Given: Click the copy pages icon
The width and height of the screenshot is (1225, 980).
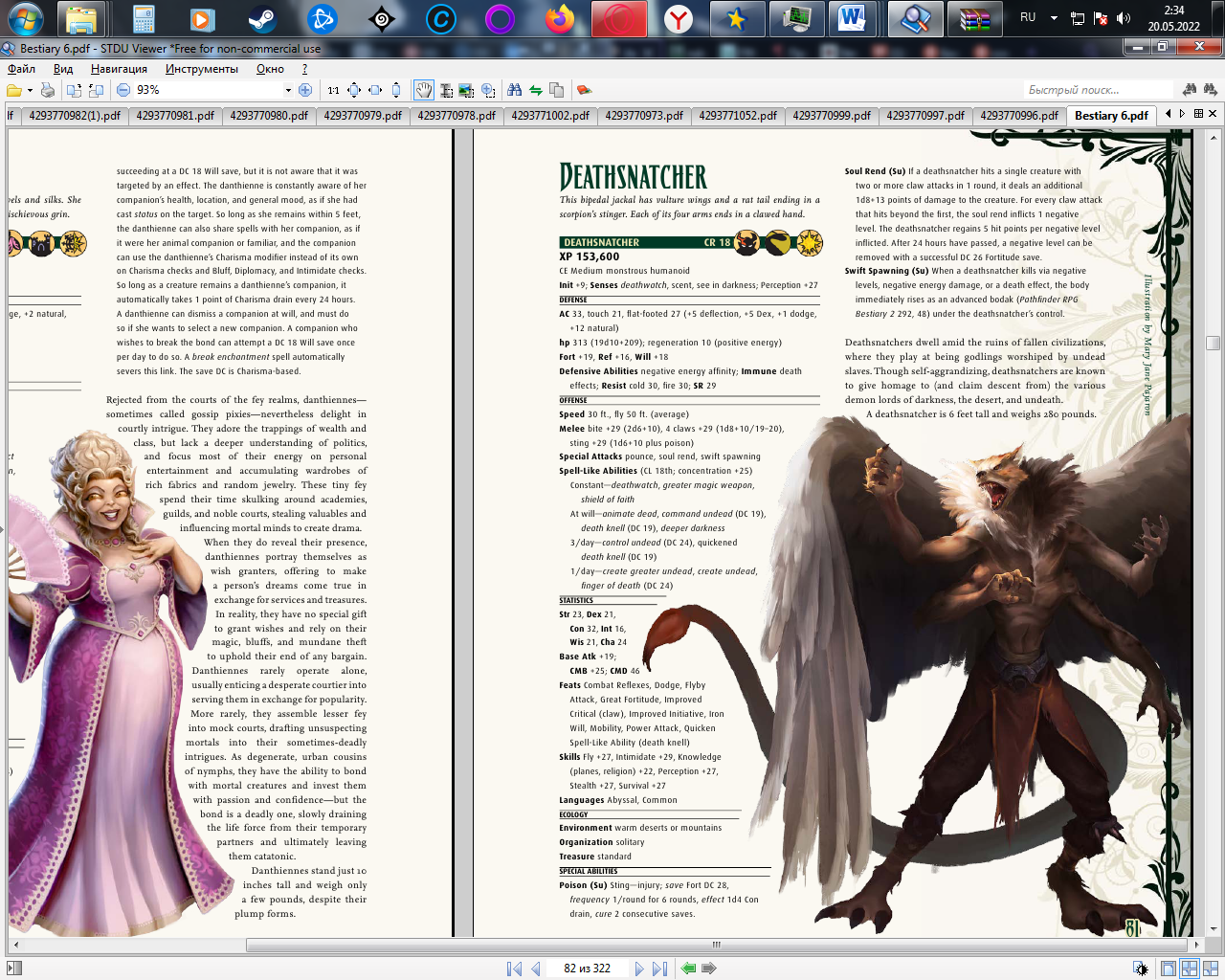Looking at the screenshot, I should tap(556, 90).
